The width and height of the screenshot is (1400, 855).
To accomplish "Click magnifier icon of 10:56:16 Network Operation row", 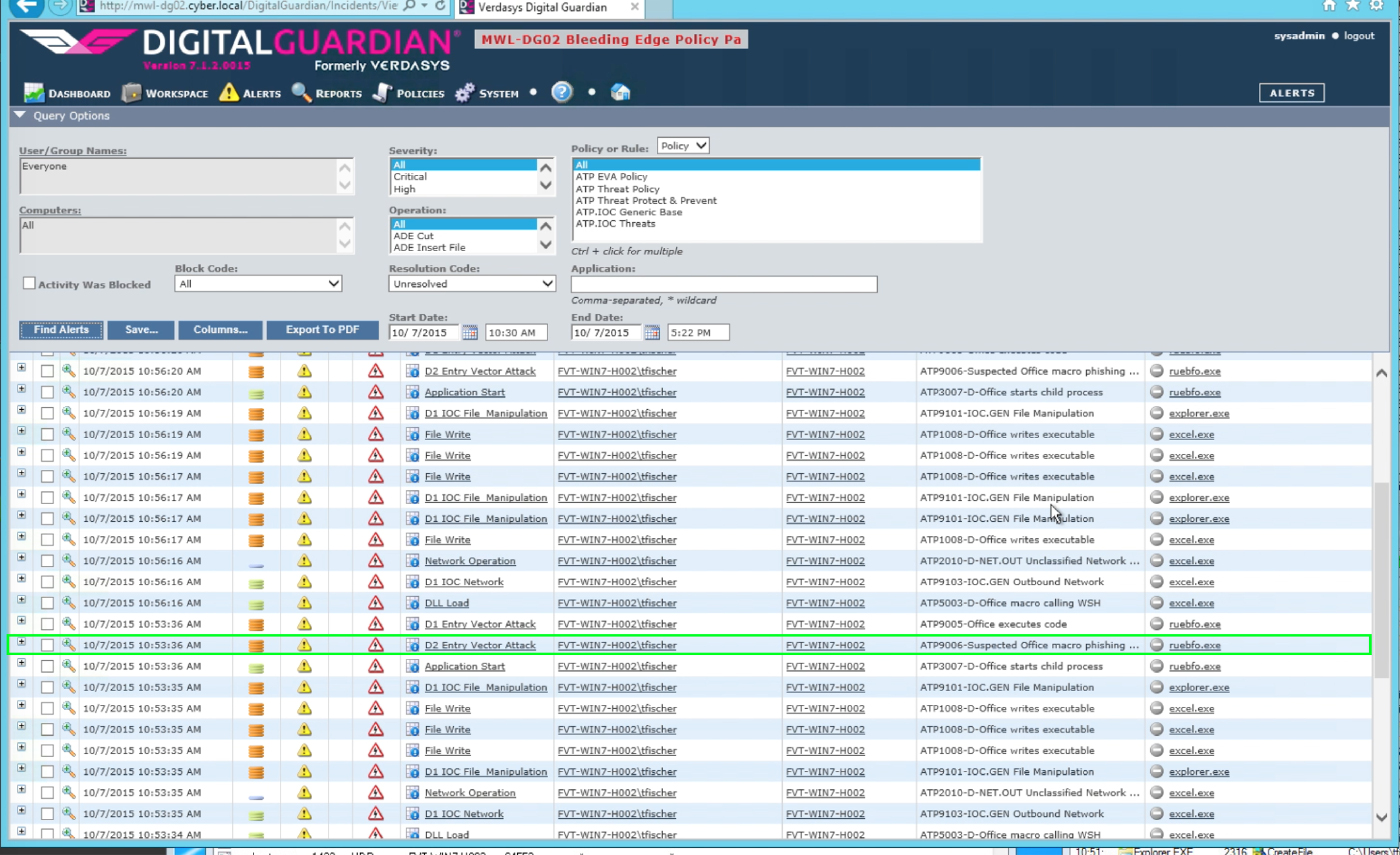I will [x=69, y=561].
